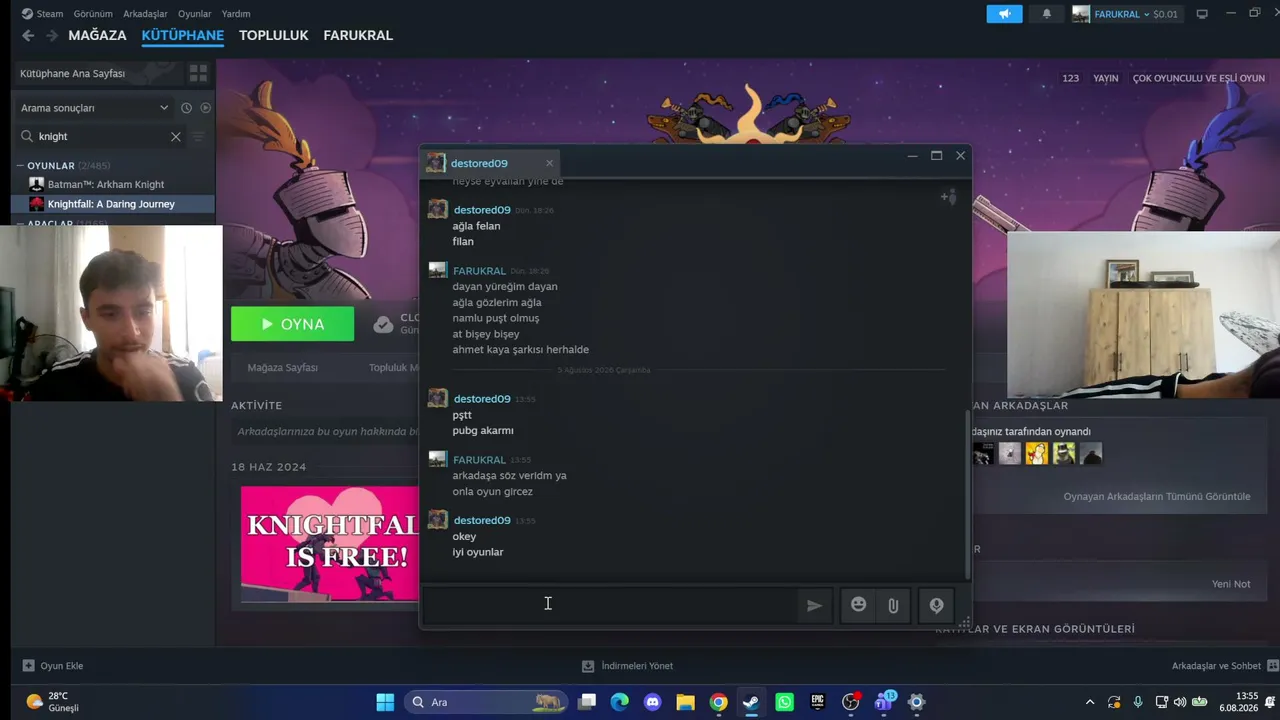Add a friend to the chat

pyautogui.click(x=948, y=197)
